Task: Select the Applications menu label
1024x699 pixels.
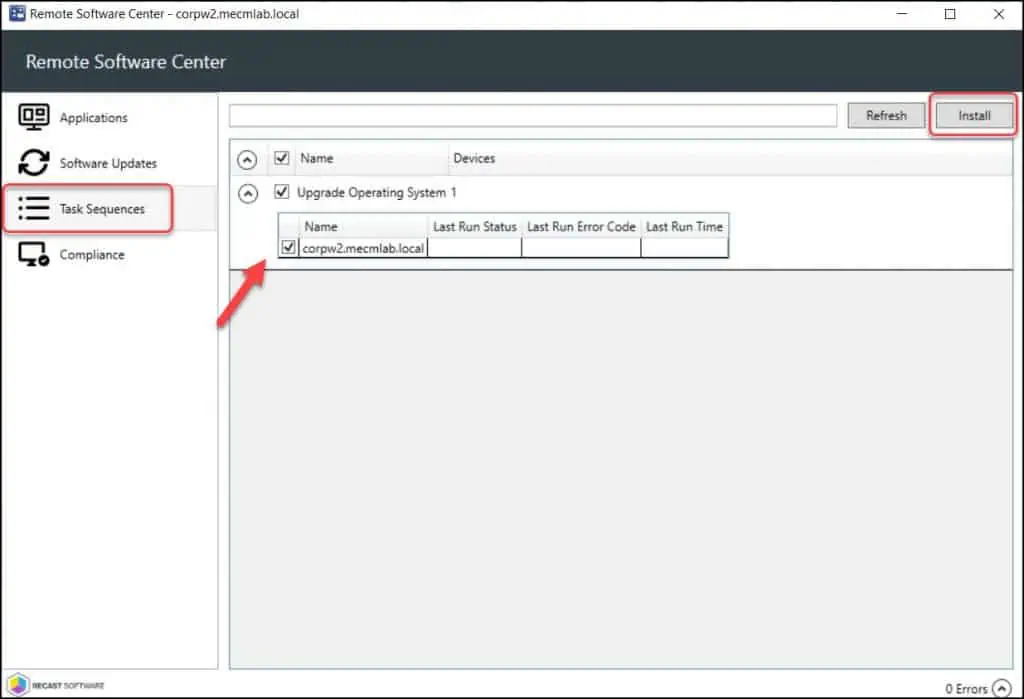Action: 93,118
